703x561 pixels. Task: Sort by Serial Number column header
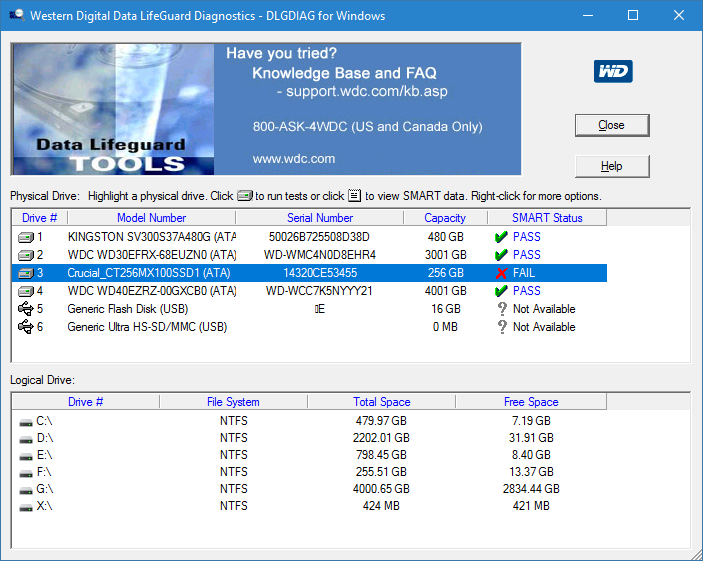point(320,218)
